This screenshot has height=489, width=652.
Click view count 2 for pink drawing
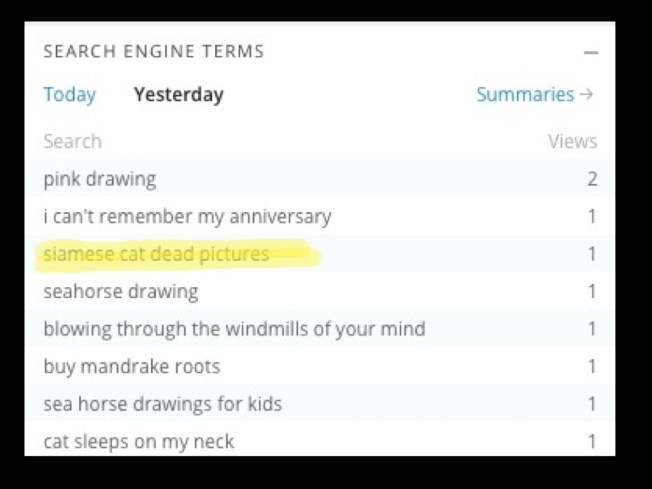(592, 179)
